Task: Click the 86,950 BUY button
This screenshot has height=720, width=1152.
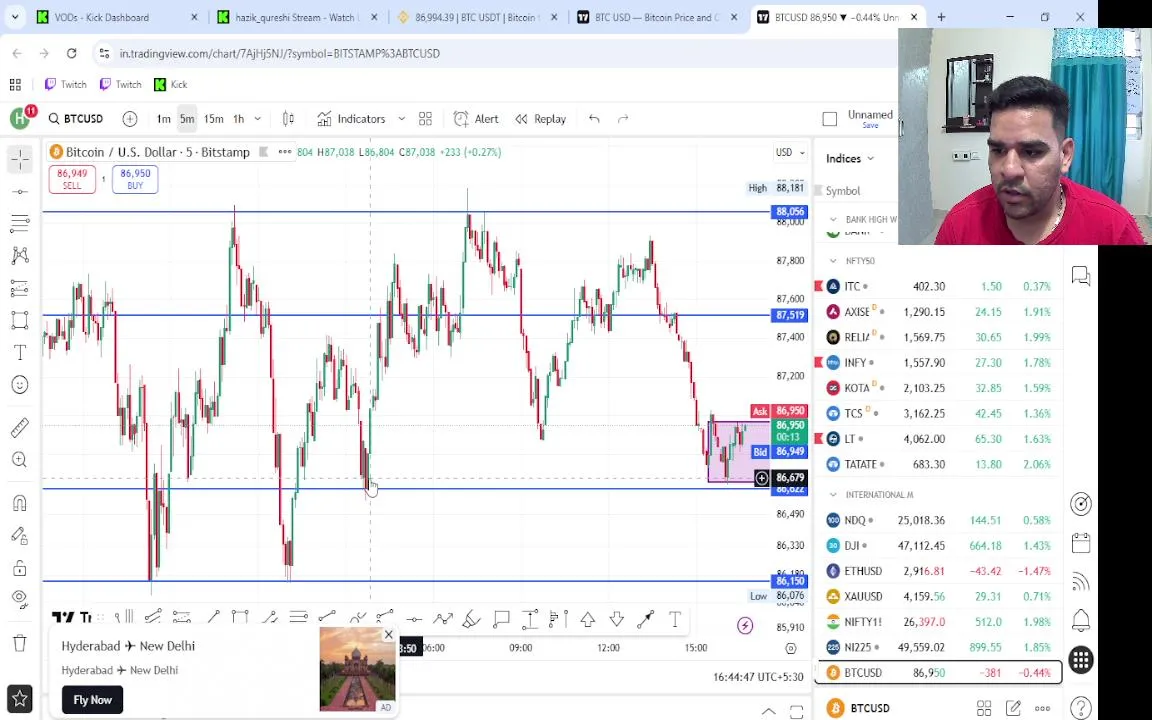Action: tap(135, 179)
